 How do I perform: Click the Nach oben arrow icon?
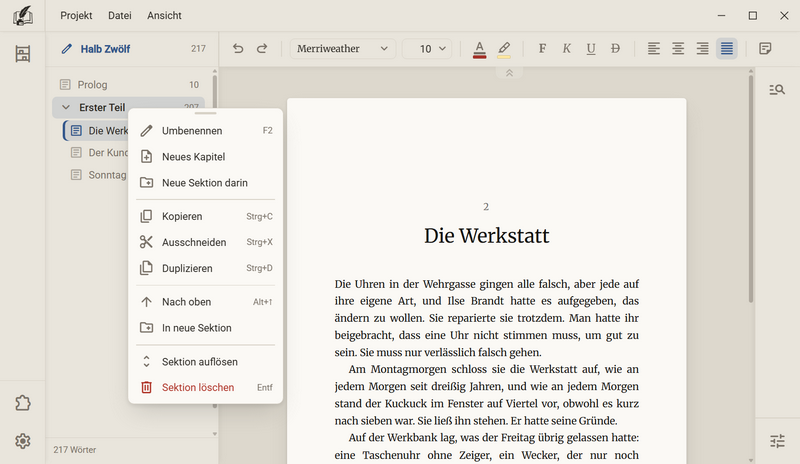(146, 302)
